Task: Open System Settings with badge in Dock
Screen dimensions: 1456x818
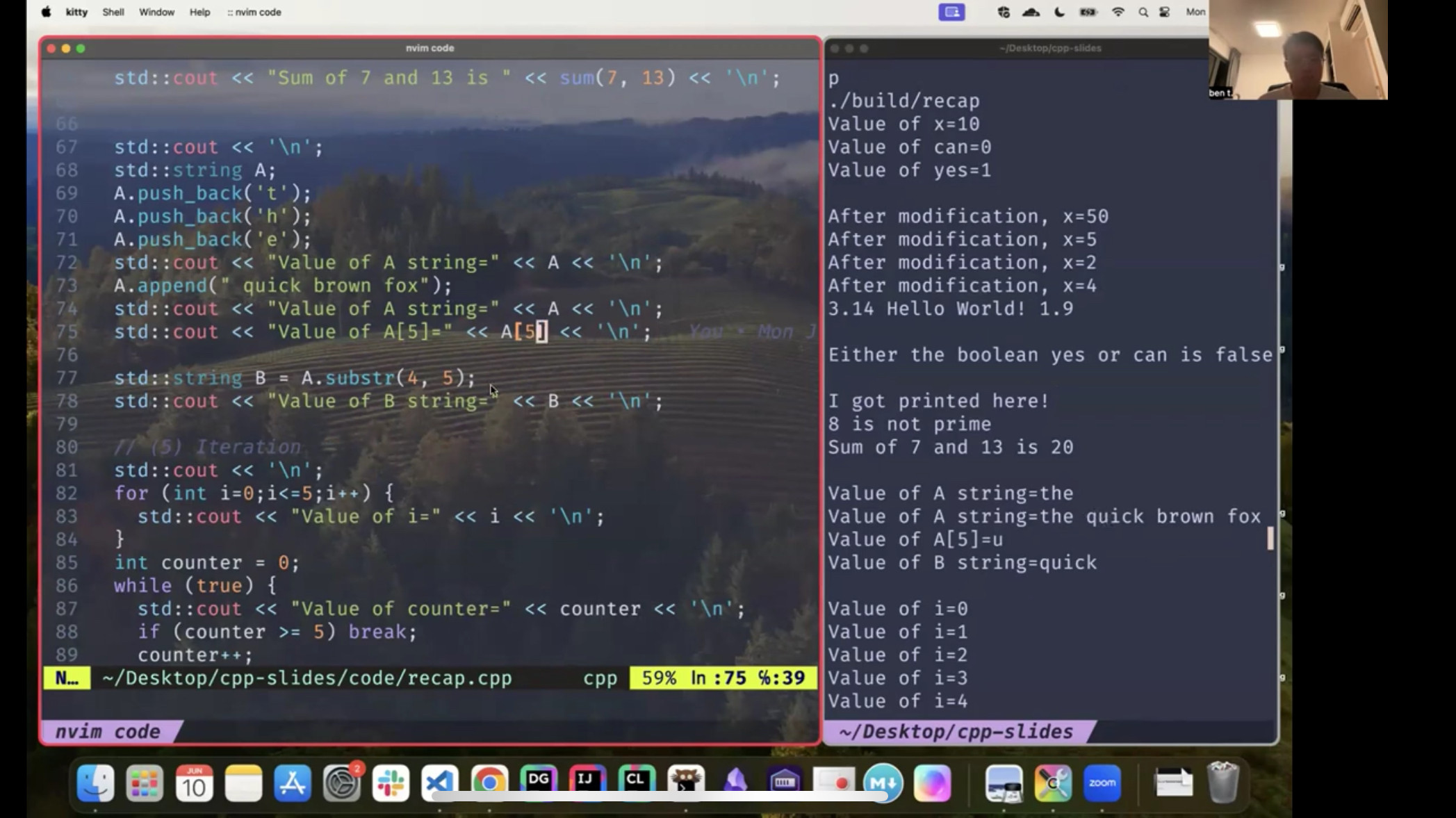Action: click(x=342, y=783)
